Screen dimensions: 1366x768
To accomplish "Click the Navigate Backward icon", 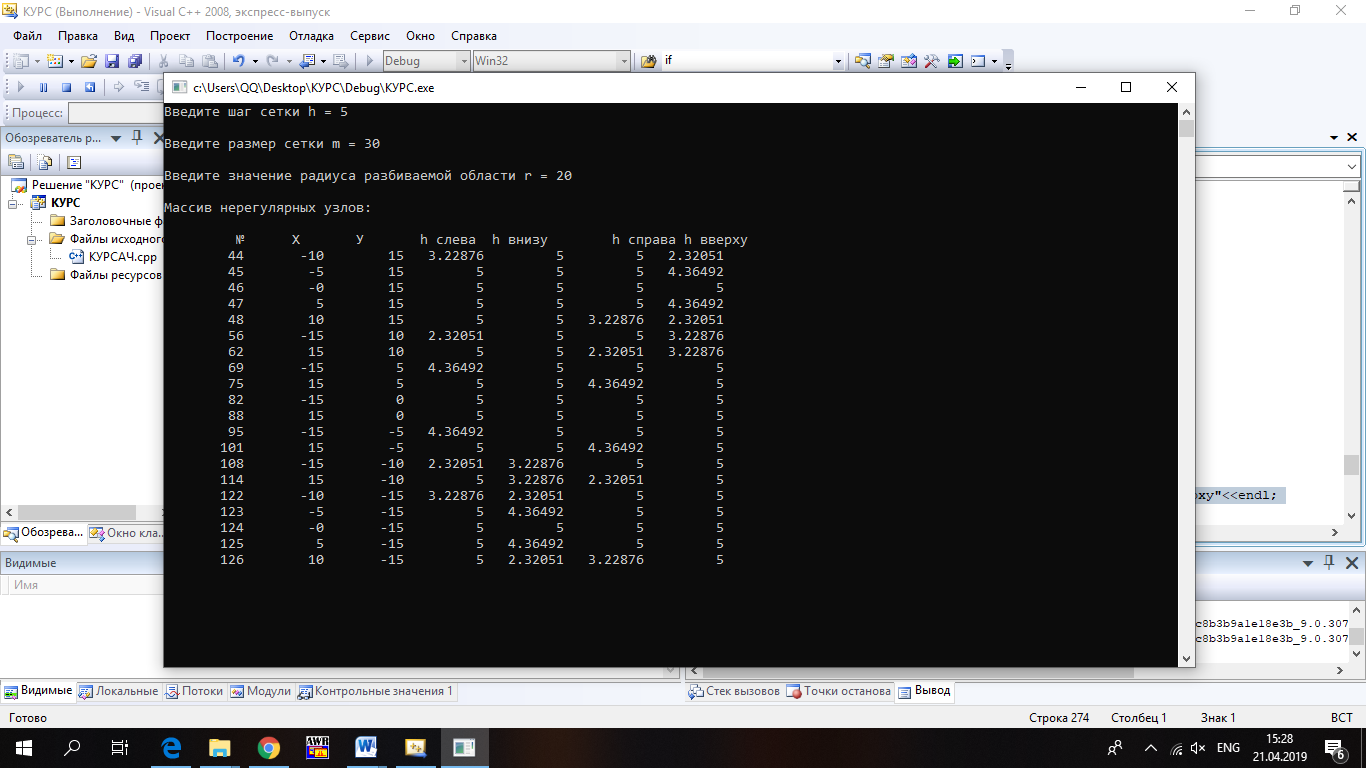I will point(307,61).
